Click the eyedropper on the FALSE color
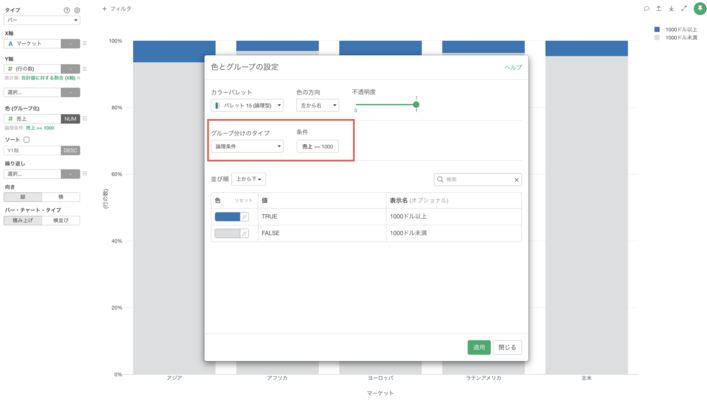Screen dimensions: 707x400 click(x=244, y=233)
